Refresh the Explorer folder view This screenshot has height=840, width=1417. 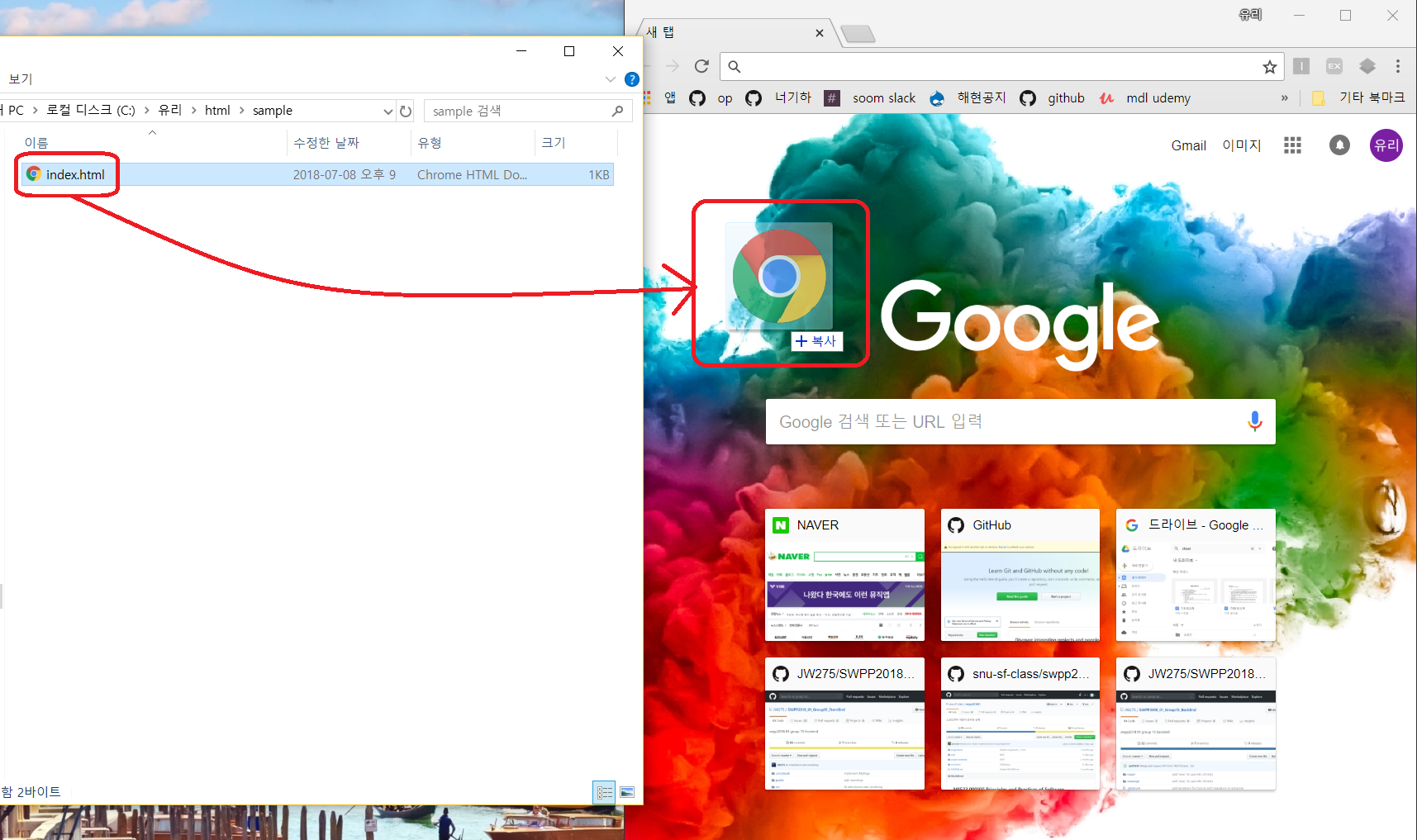coord(406,111)
